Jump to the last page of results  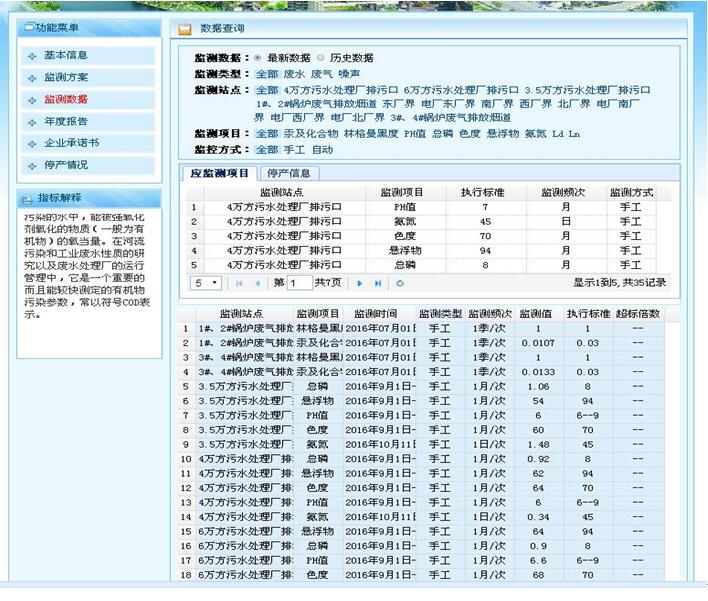click(x=377, y=284)
